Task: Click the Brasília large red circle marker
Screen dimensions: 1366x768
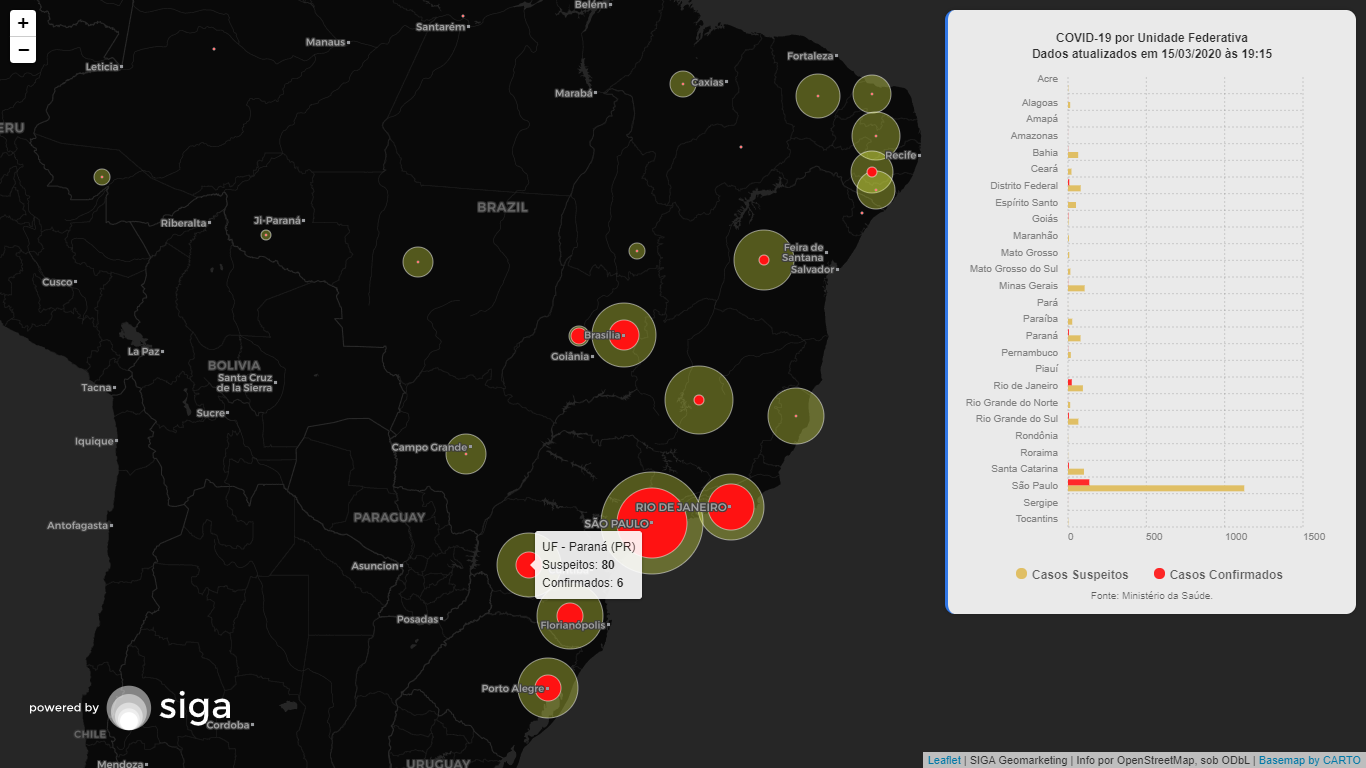Action: coord(624,335)
